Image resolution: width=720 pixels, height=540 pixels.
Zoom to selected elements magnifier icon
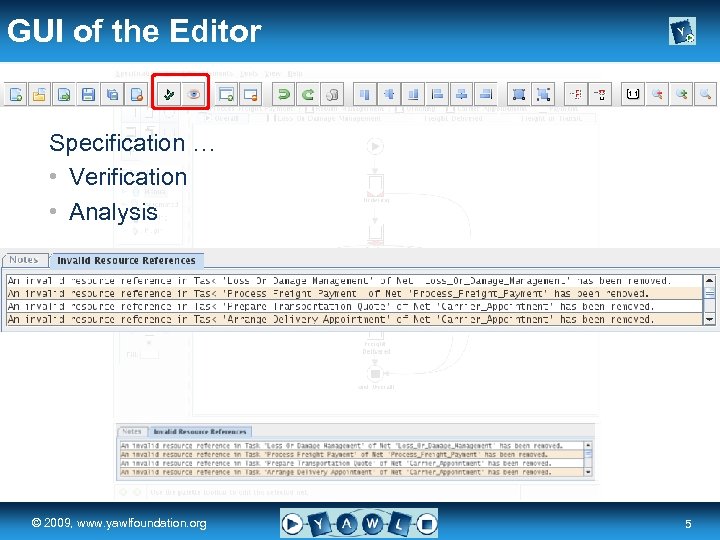pyautogui.click(x=705, y=95)
